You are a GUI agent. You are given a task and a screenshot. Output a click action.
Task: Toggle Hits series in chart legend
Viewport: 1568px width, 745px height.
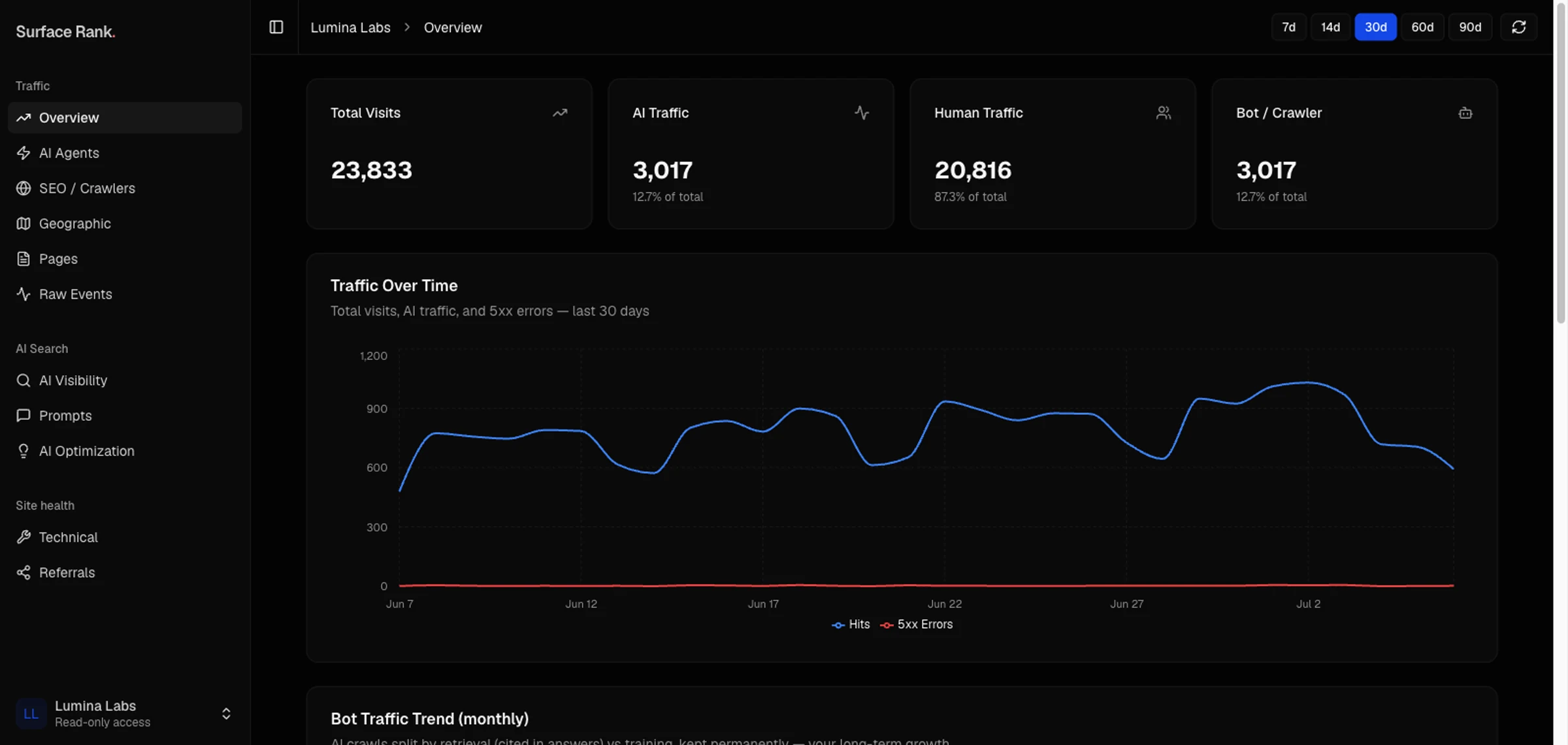(851, 625)
